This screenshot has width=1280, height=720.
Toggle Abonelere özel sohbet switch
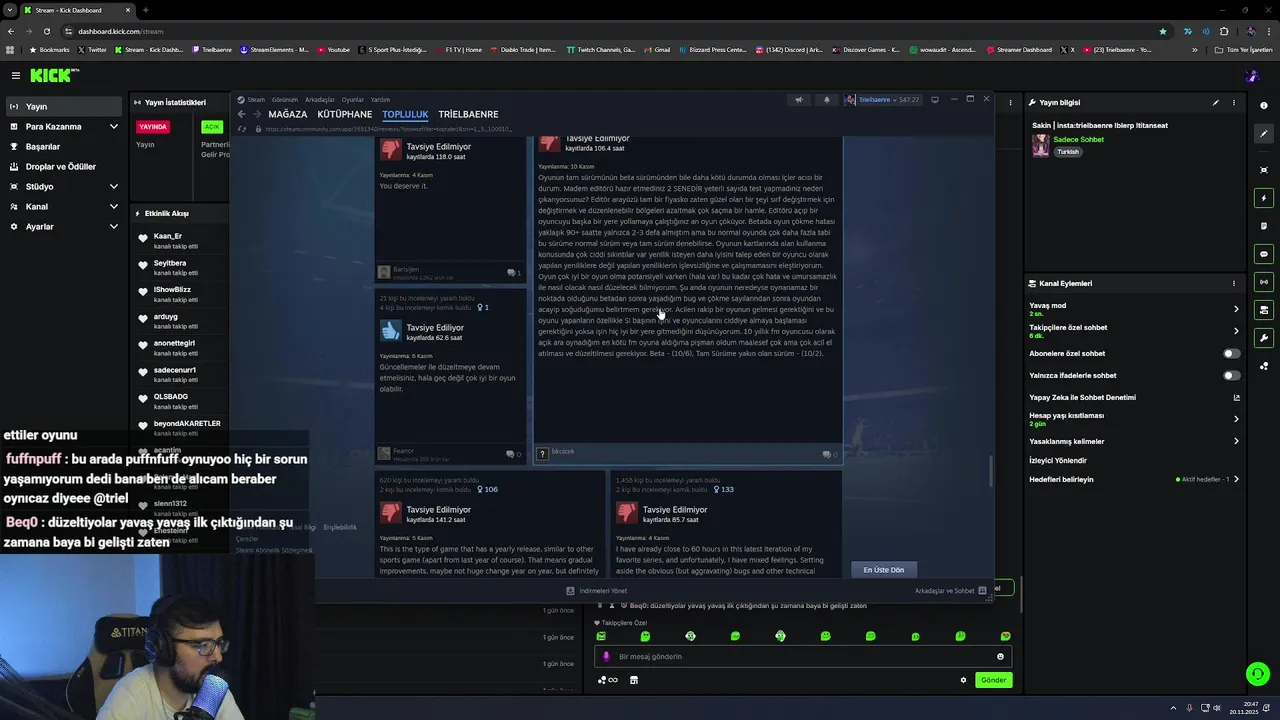pyautogui.click(x=1232, y=353)
